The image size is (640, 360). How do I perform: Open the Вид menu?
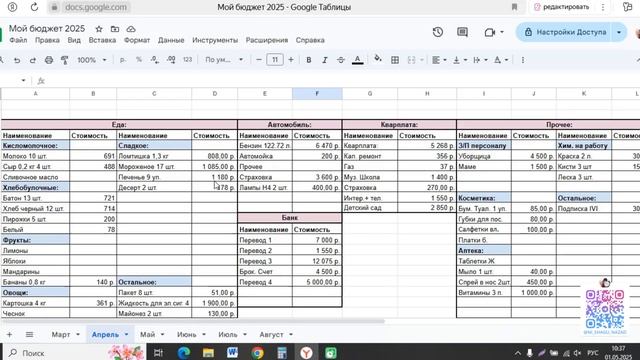[x=74, y=40]
